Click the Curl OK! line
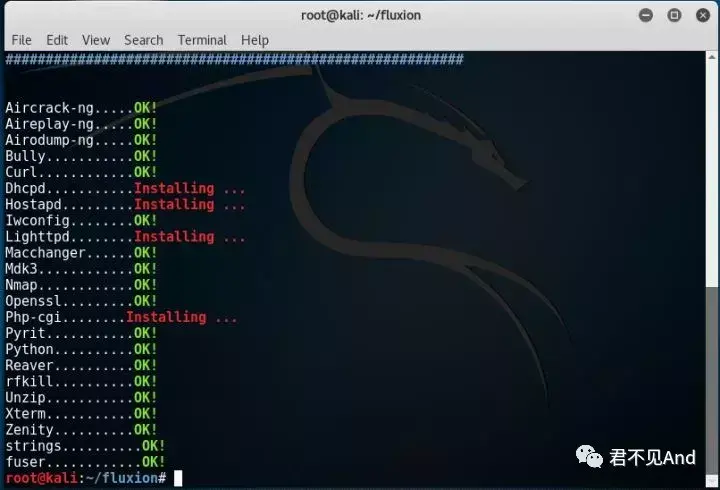 (x=81, y=172)
